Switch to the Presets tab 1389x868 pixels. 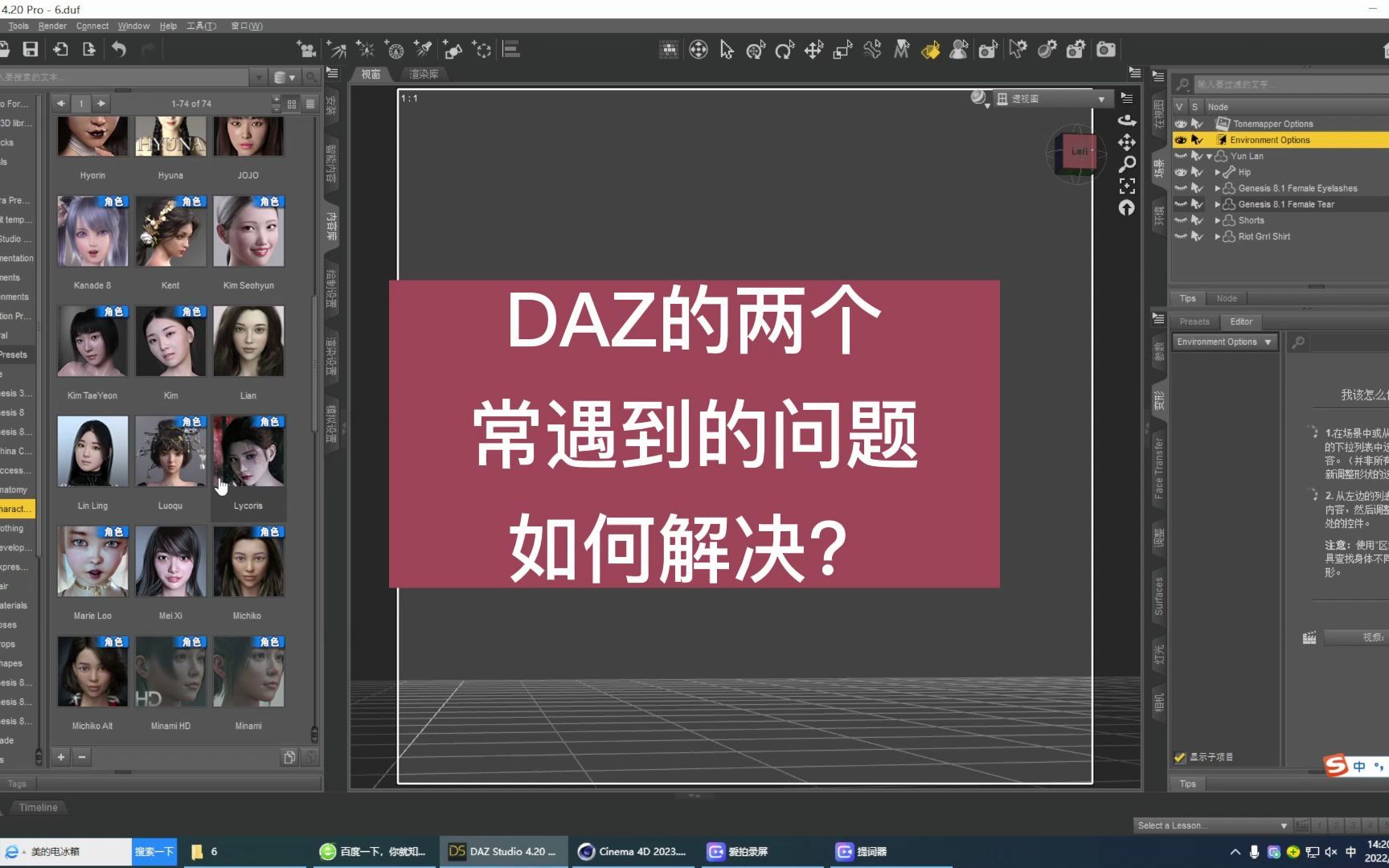[x=1194, y=321]
